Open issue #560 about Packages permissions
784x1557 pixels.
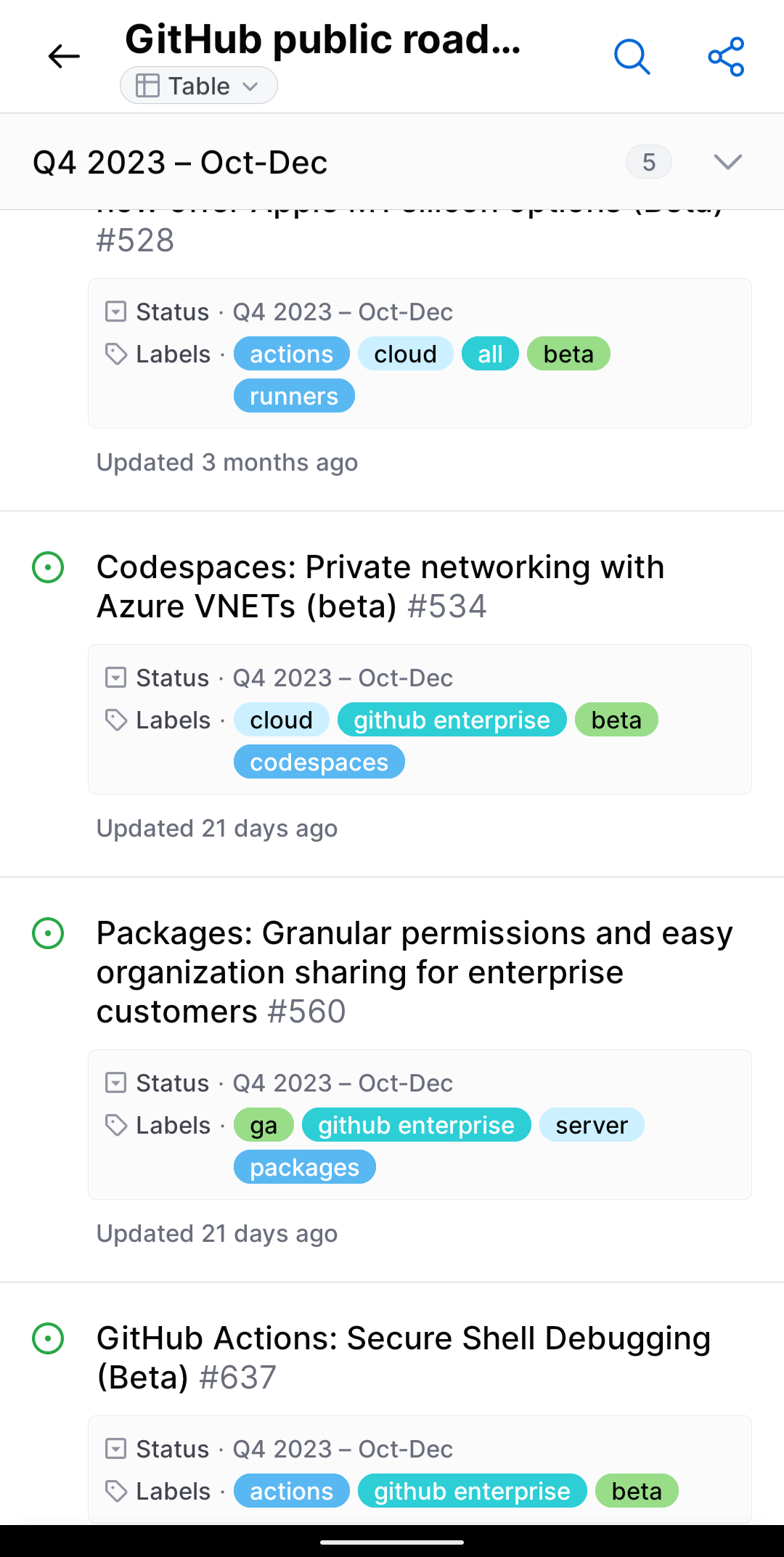(414, 972)
